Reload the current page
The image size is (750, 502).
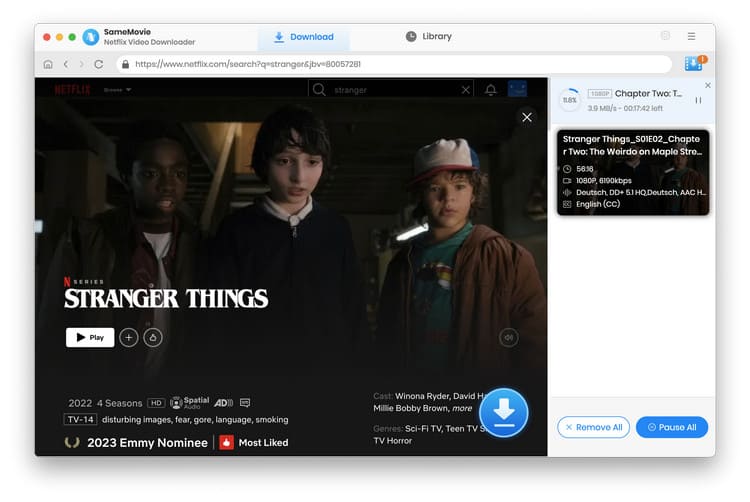coord(99,64)
